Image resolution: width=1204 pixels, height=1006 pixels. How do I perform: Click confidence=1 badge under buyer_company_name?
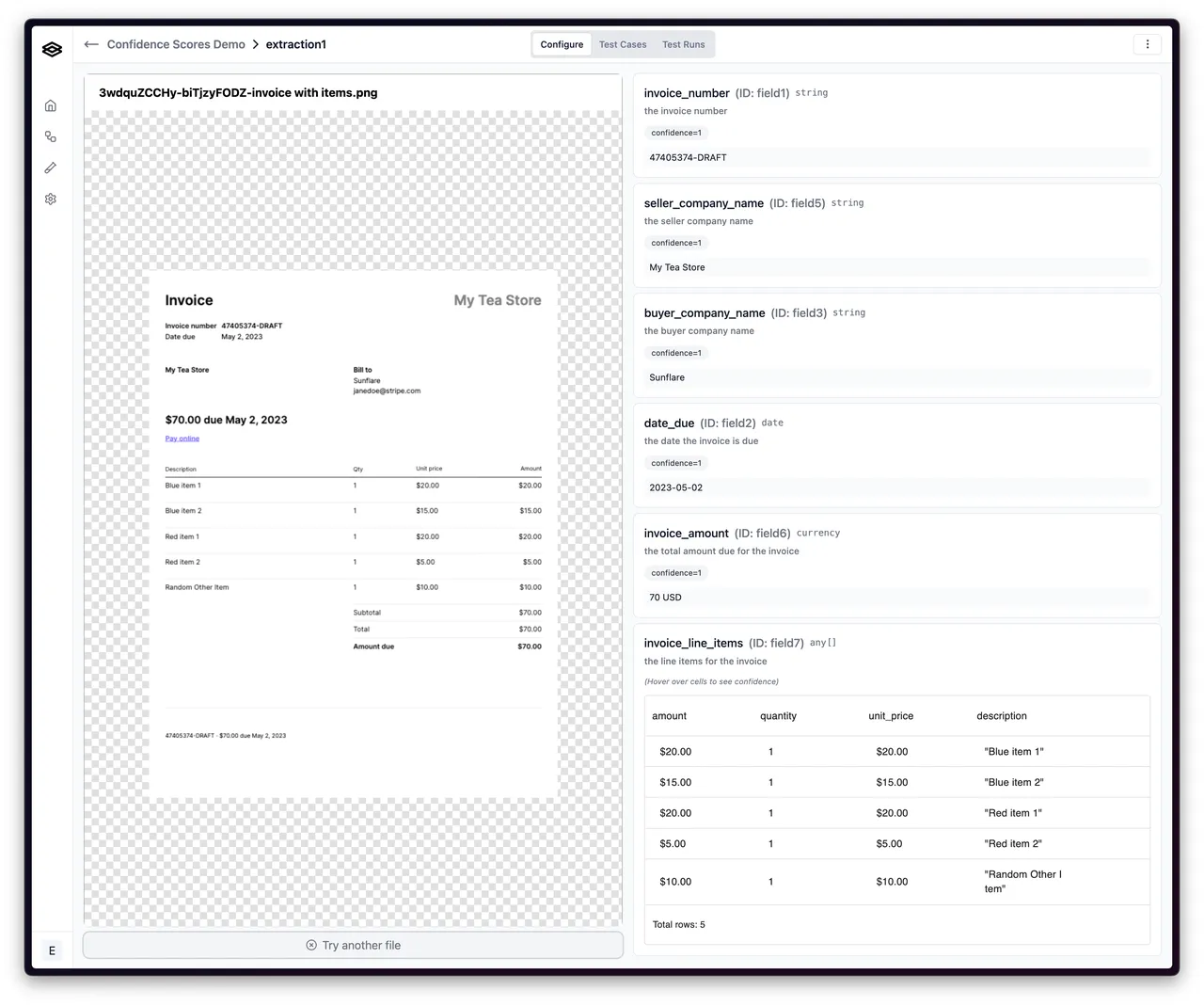tap(676, 353)
